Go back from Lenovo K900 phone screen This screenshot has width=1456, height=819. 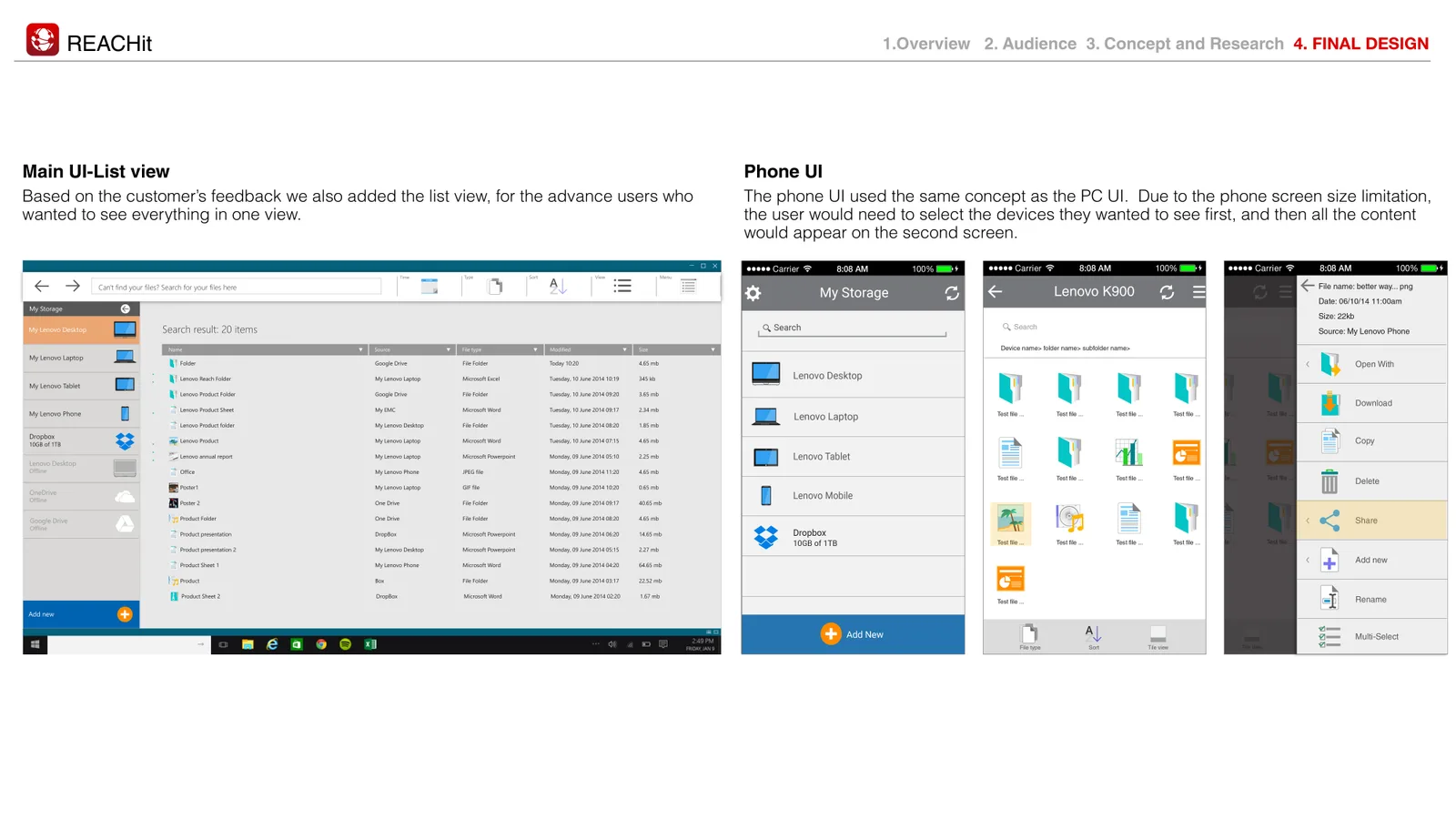pyautogui.click(x=996, y=292)
